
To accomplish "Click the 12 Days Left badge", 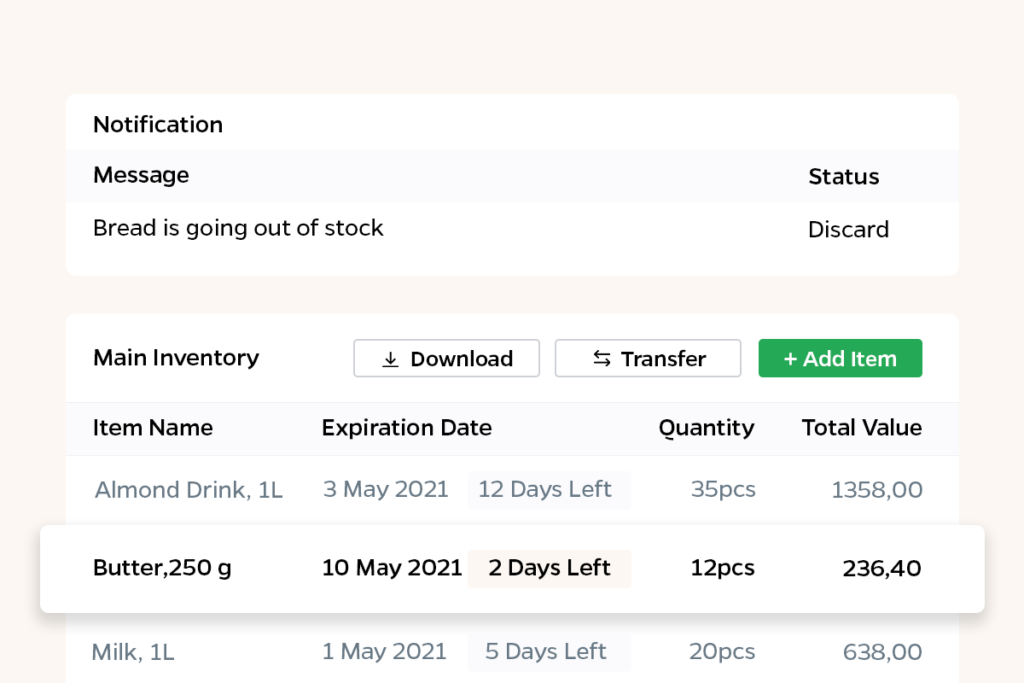I will (x=549, y=490).
